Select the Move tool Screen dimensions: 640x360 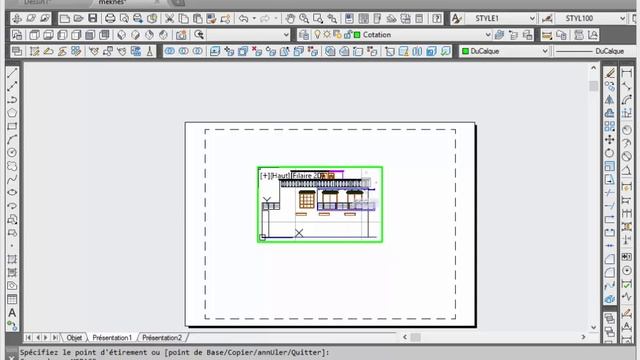tap(610, 140)
